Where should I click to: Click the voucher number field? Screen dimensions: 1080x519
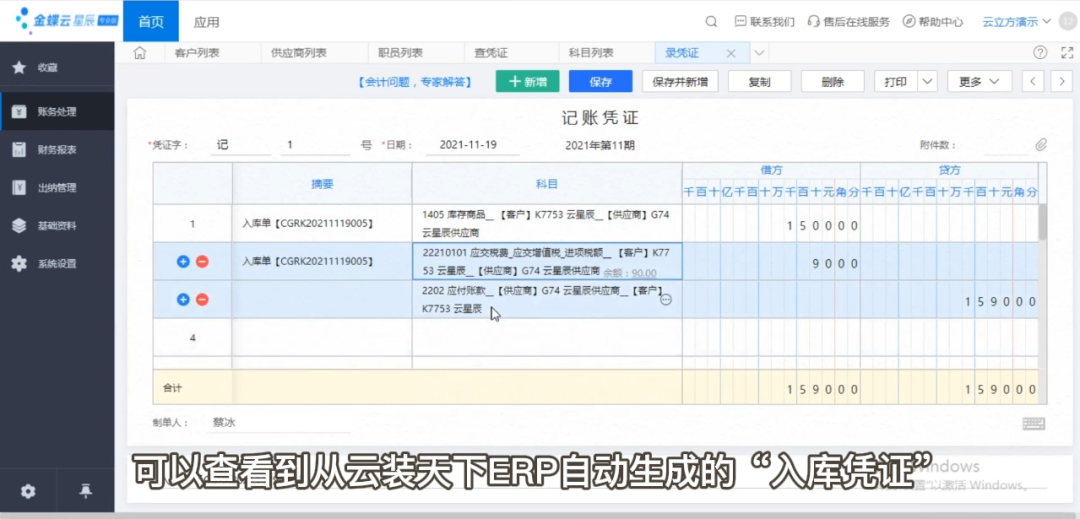coord(315,145)
